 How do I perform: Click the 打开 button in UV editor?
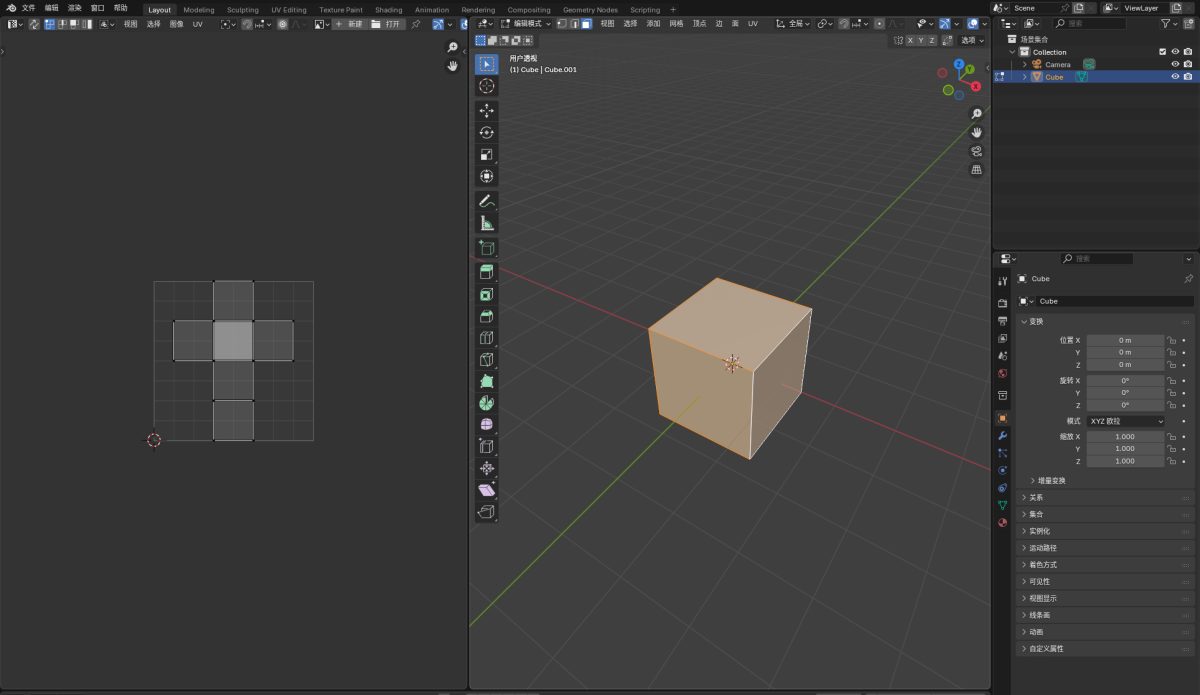click(x=387, y=23)
